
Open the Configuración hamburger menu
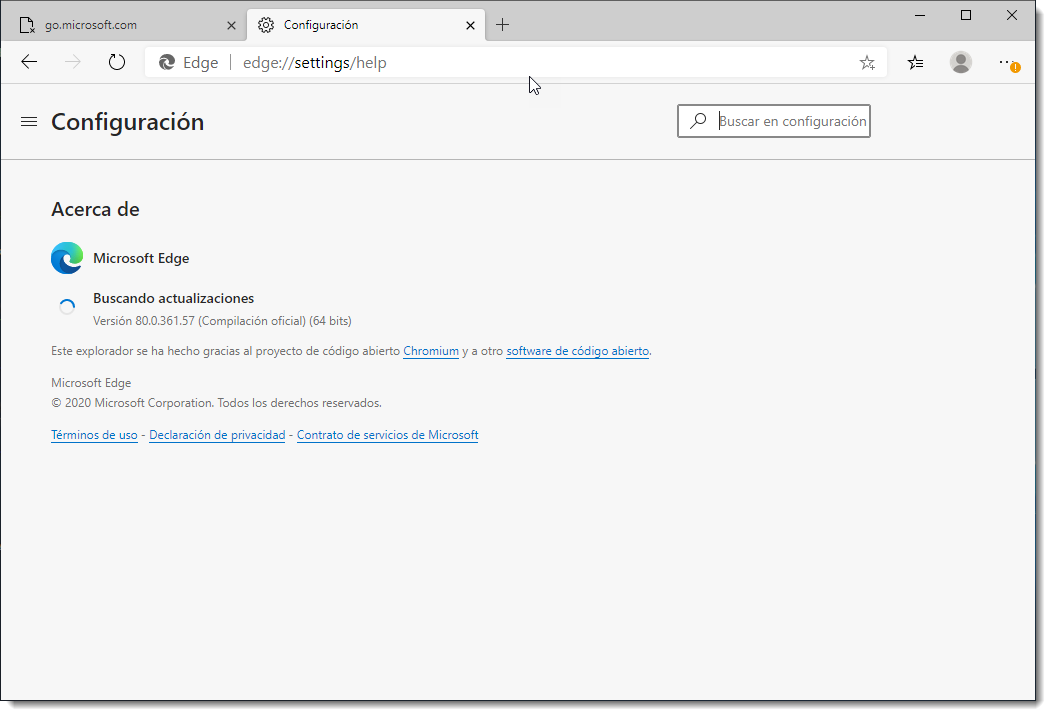[29, 121]
